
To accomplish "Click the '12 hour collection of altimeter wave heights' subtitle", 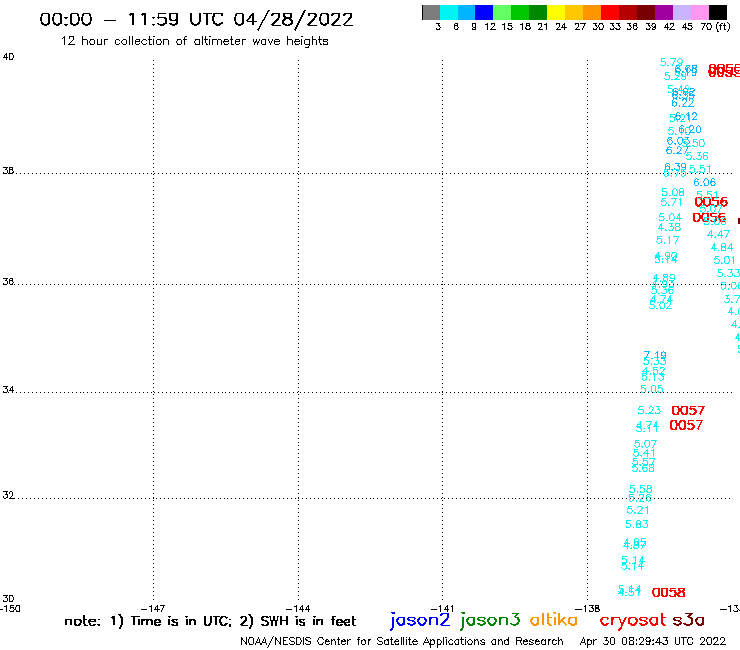I will [x=194, y=41].
